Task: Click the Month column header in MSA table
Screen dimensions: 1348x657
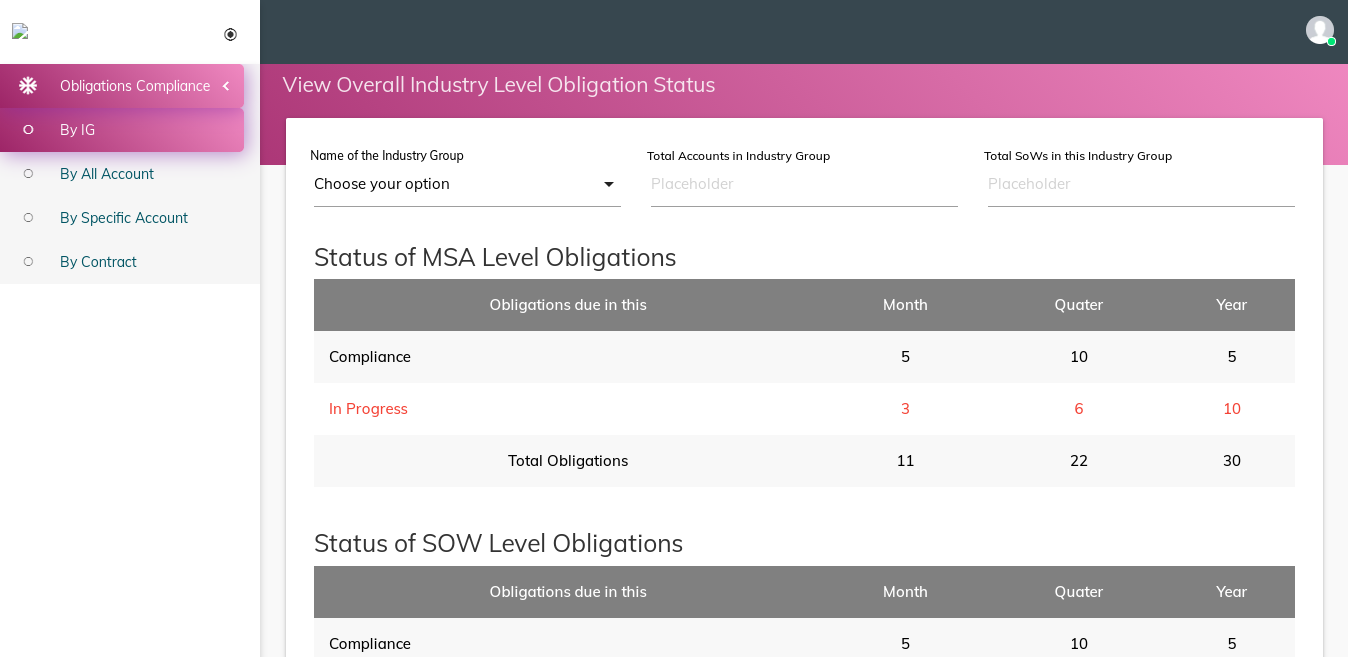Action: 905,305
